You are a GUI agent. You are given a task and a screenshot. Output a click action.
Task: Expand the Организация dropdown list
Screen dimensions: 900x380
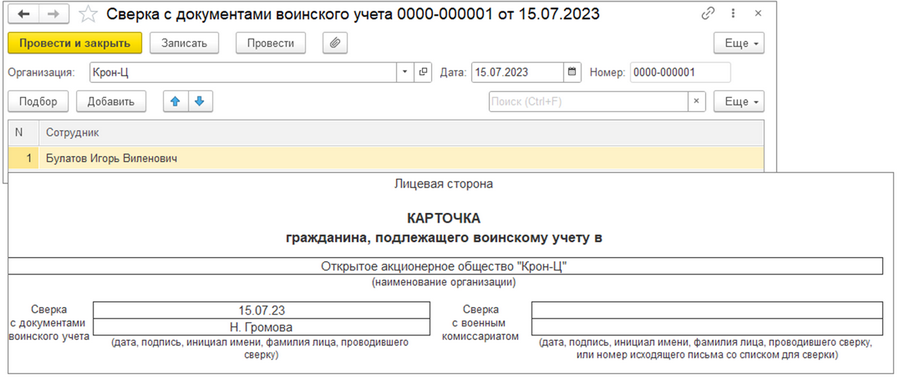pos(405,72)
